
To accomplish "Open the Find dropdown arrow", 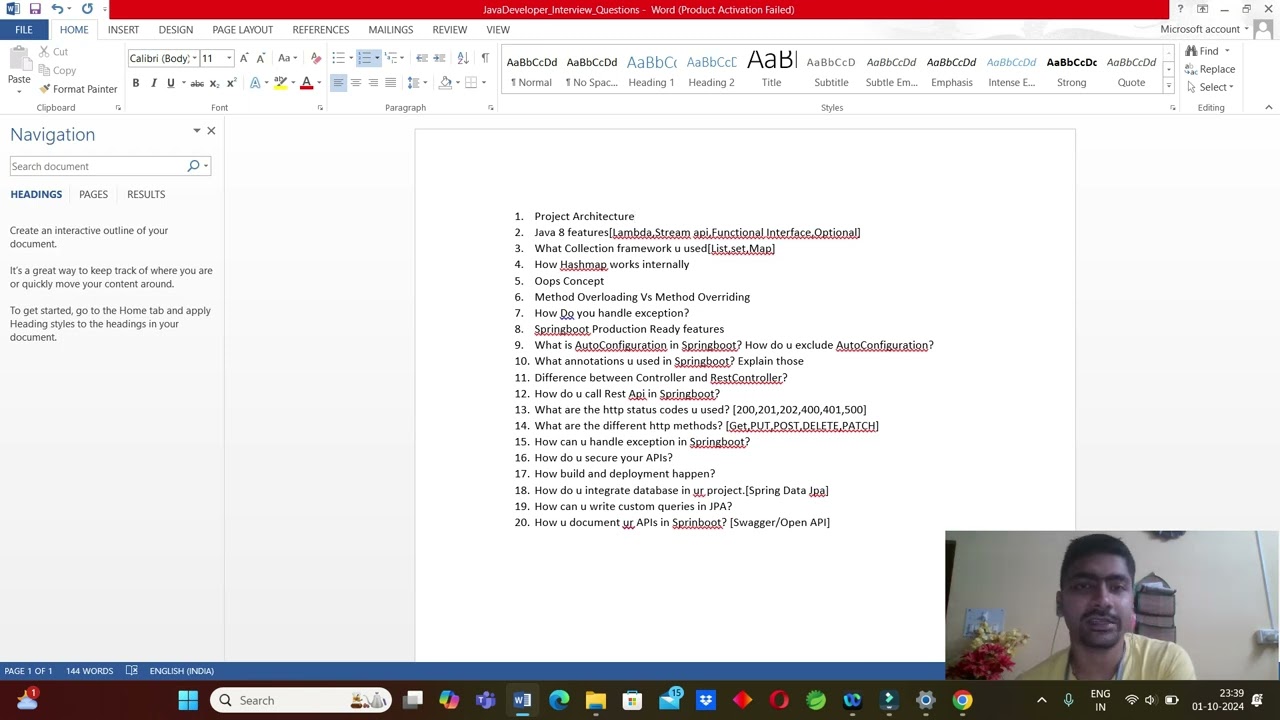I will (1227, 51).
